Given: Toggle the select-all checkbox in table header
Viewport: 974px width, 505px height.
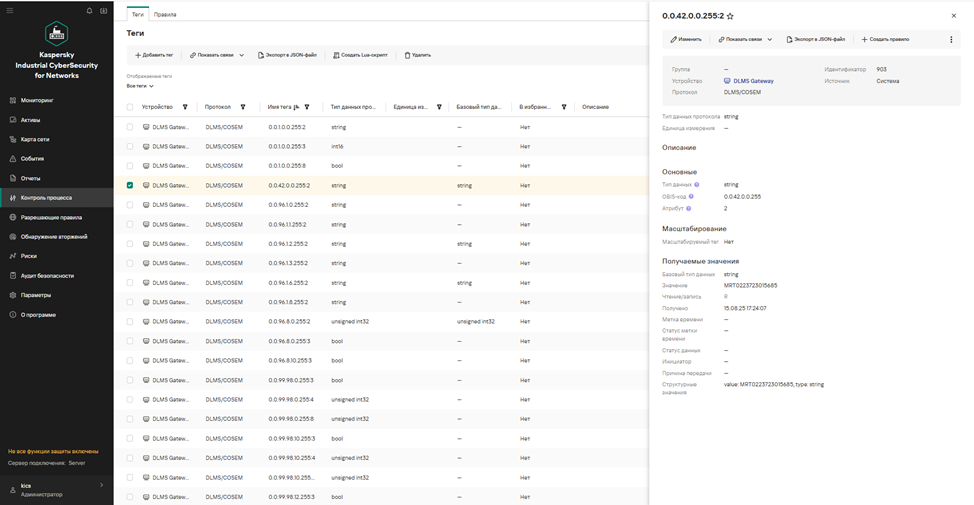Looking at the screenshot, I should (x=130, y=107).
